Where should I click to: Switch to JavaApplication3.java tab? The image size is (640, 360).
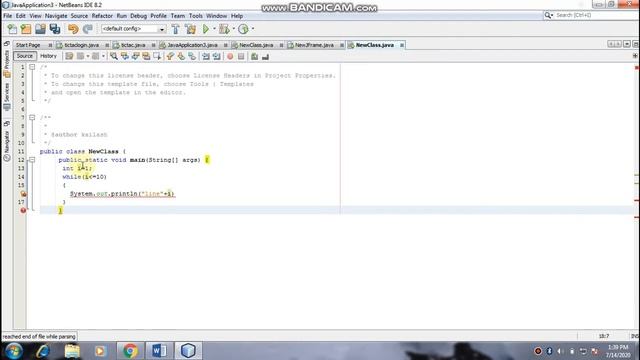click(192, 45)
